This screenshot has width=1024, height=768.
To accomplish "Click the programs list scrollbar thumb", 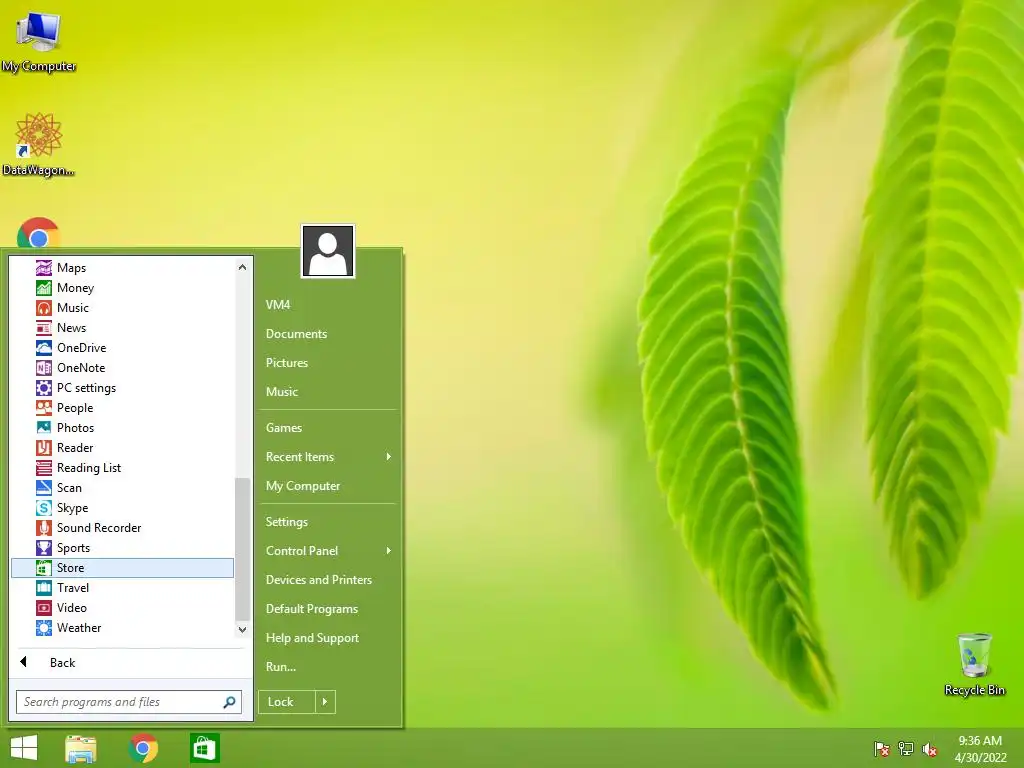I will 242,549.
